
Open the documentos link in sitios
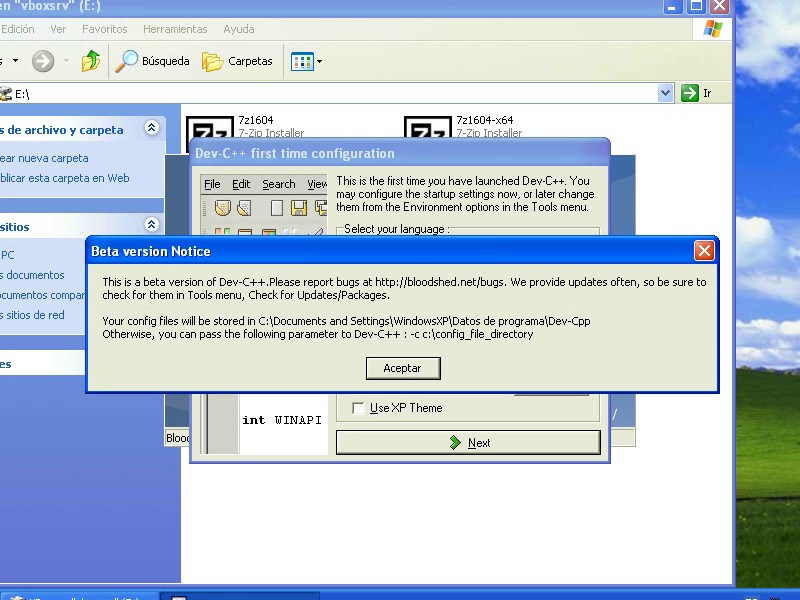point(33,275)
